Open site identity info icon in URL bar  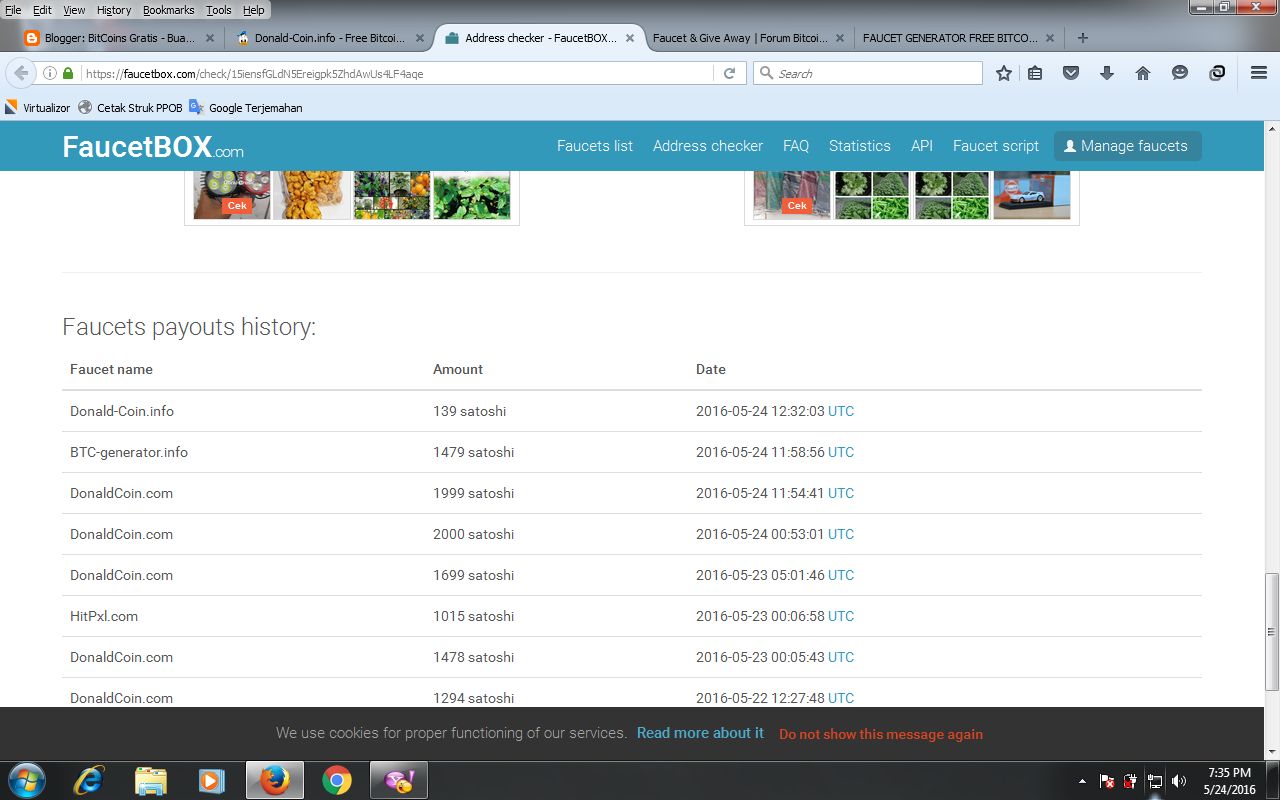(x=50, y=73)
